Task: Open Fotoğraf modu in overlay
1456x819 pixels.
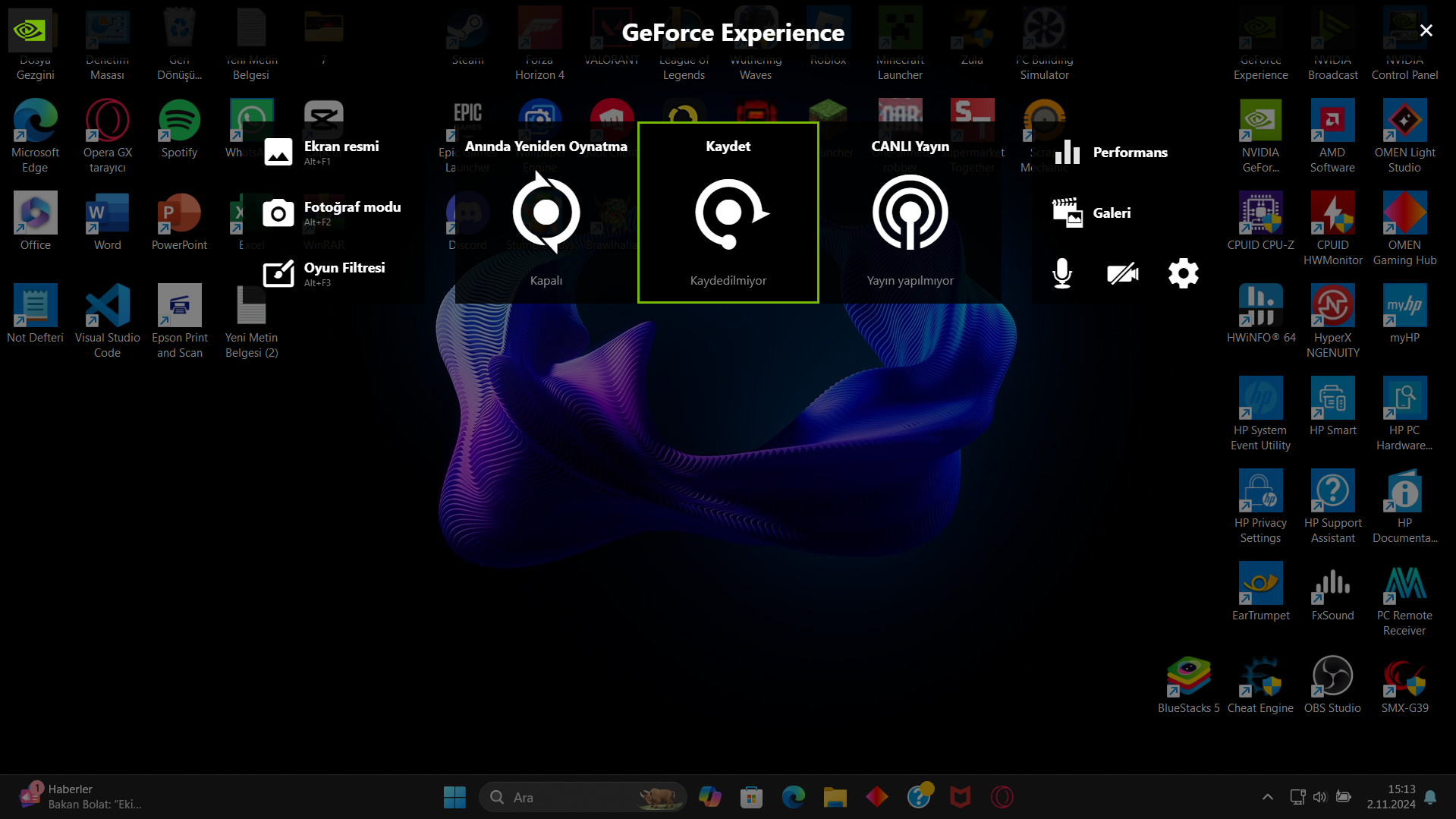Action: (332, 213)
